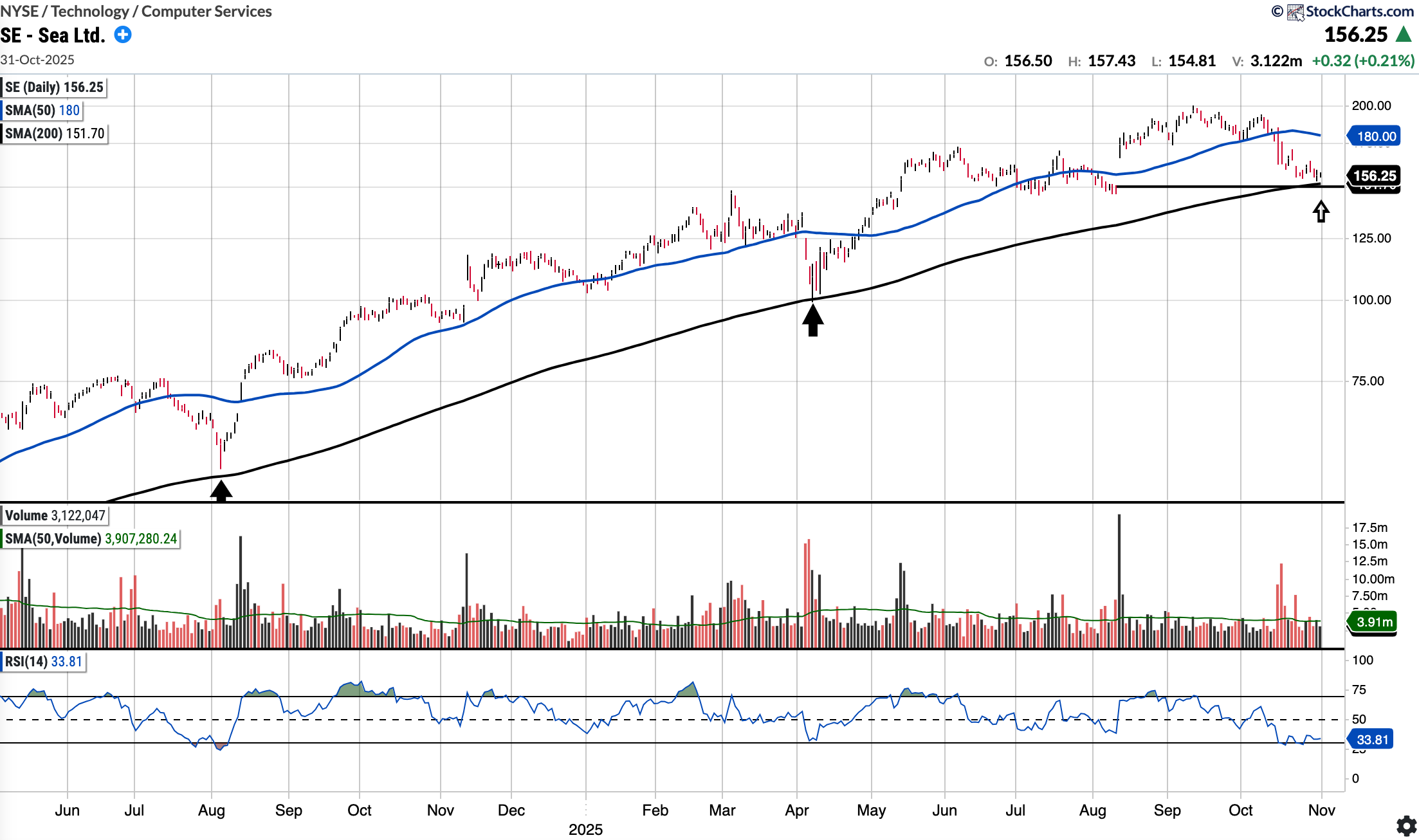The height and width of the screenshot is (840, 1419).
Task: Click the blue 180.00 price tag
Action: pos(1375,136)
